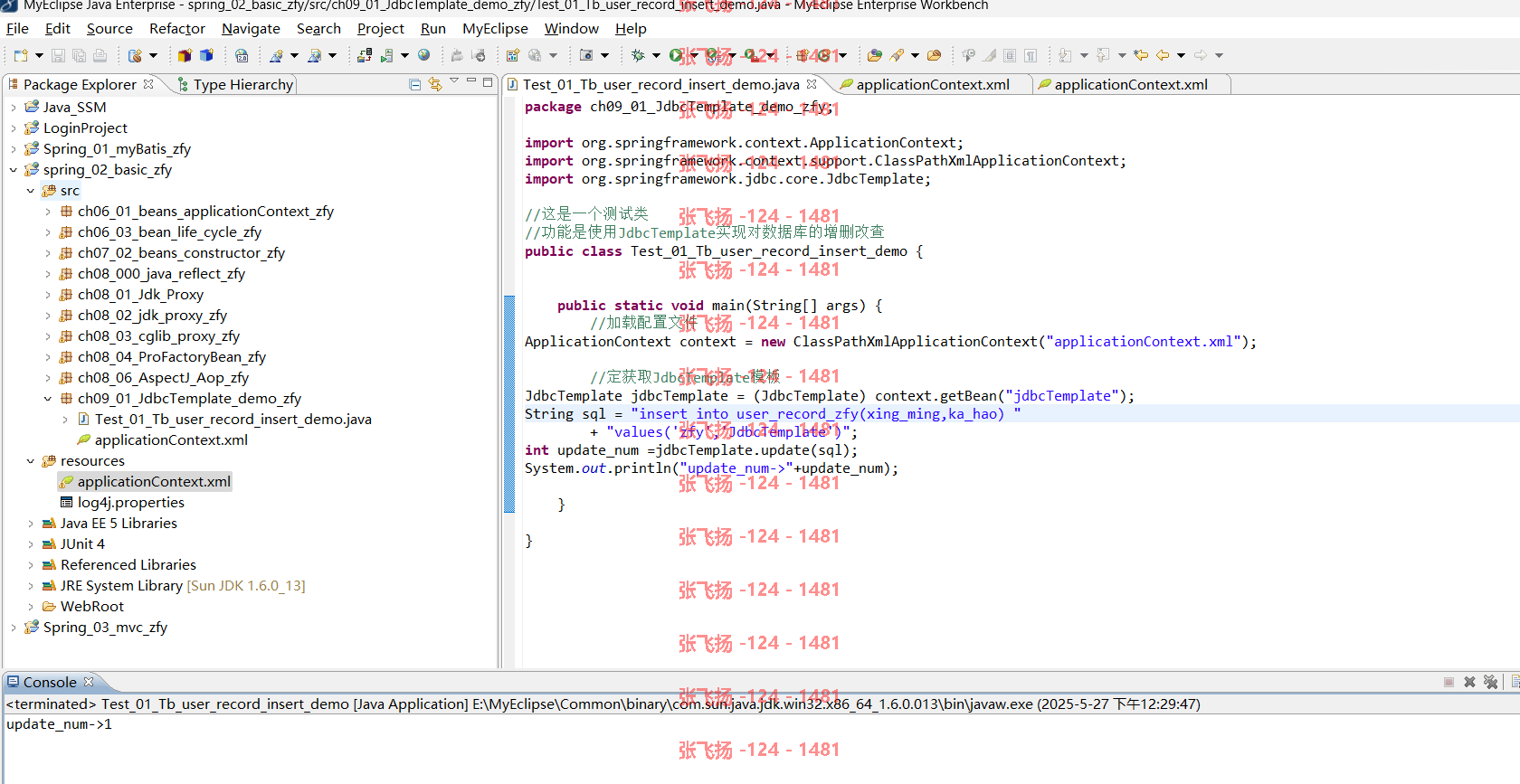The height and width of the screenshot is (784, 1520).
Task: Click the Terminate square in Console
Action: 1449,682
